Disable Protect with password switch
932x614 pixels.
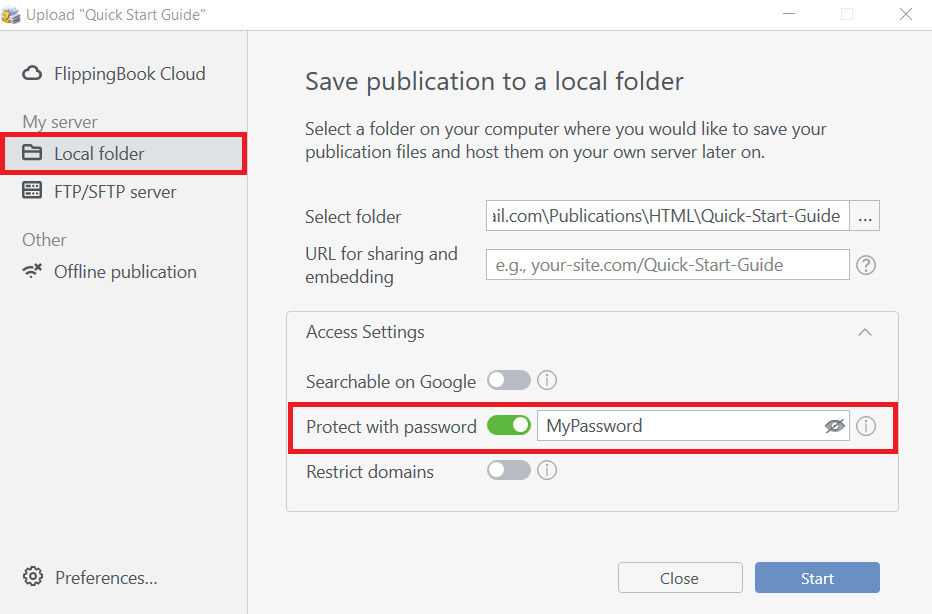[509, 426]
